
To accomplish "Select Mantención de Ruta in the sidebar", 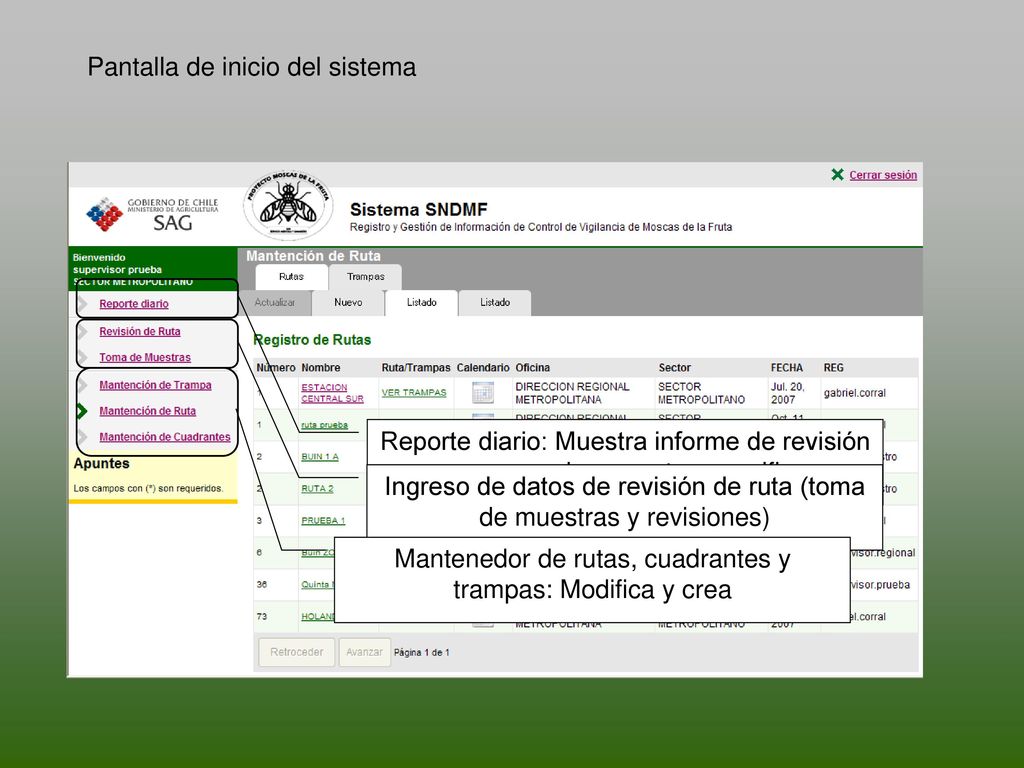I will [x=148, y=411].
